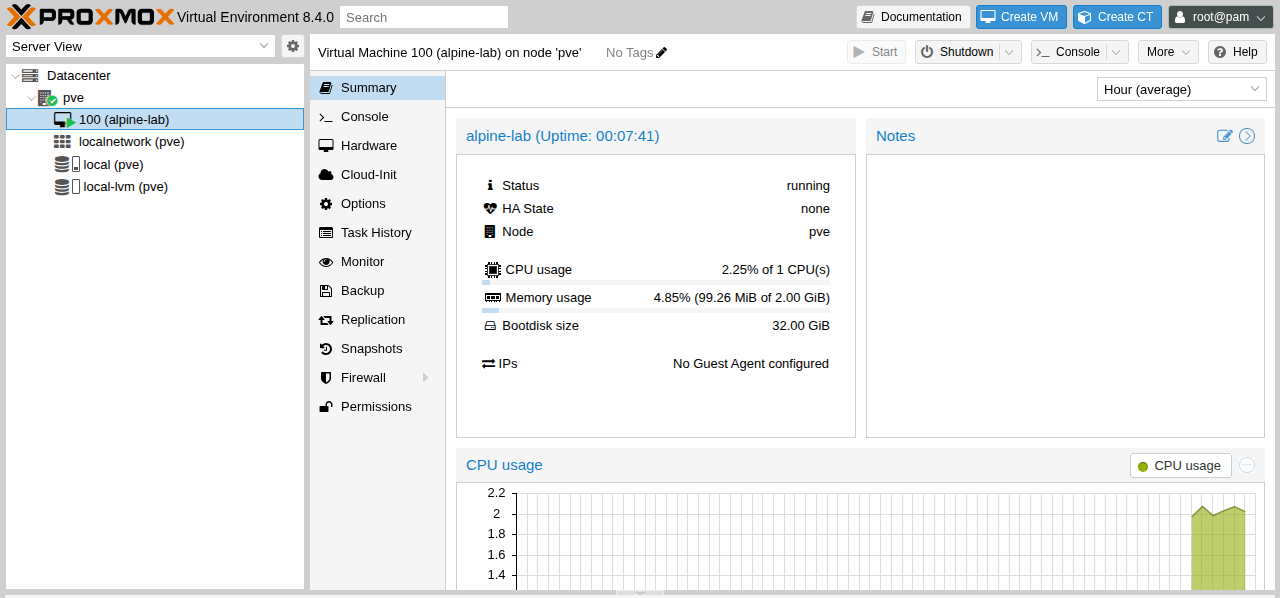The image size is (1280, 598).
Task: Click the edit tags pencil icon
Action: pyautogui.click(x=661, y=52)
